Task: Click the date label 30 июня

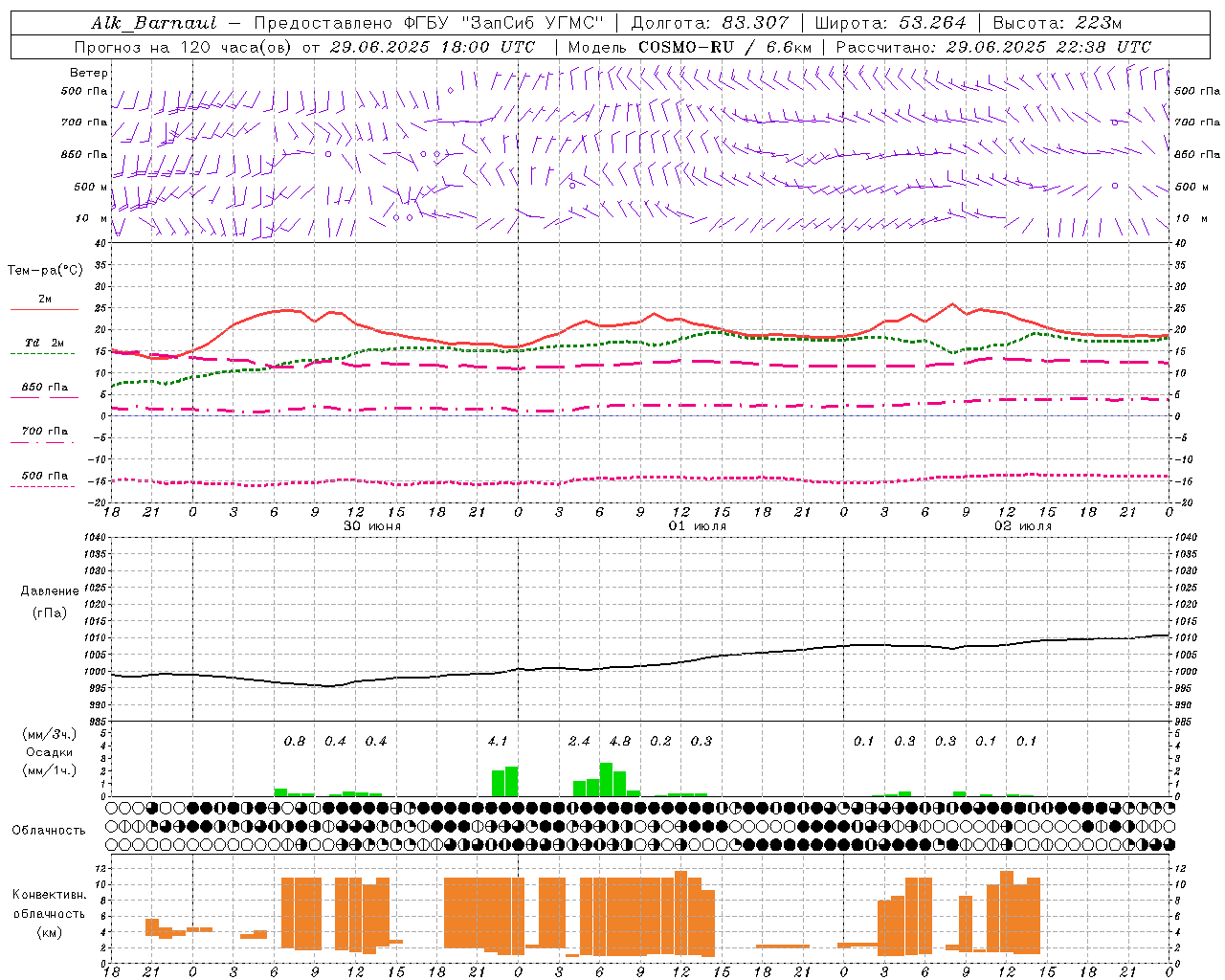Action: [x=372, y=526]
